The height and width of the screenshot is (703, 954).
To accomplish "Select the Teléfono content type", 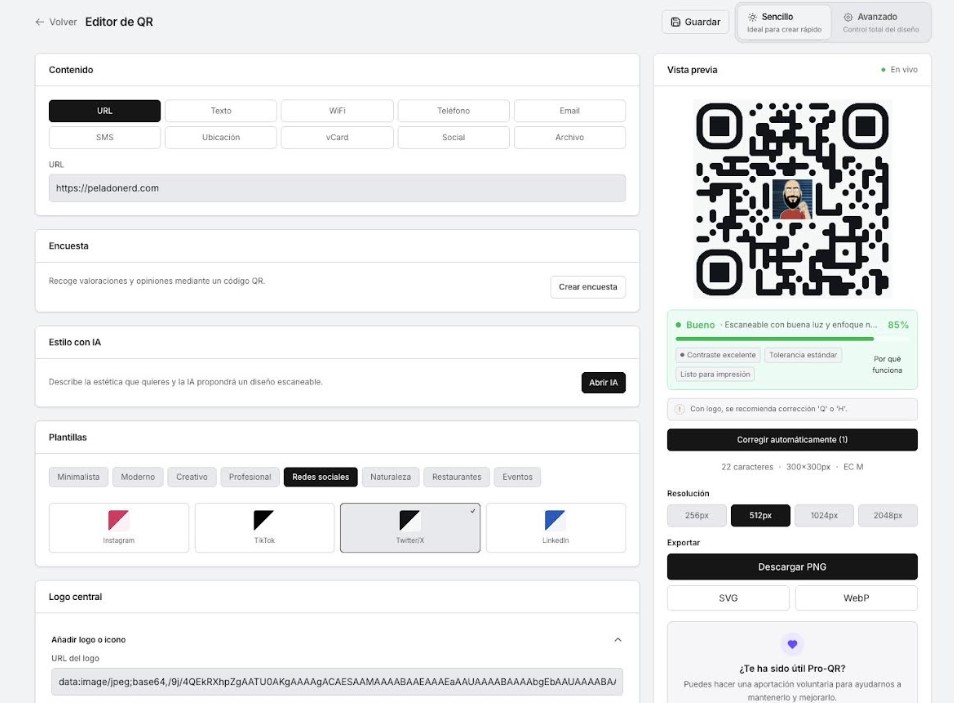I will click(x=453, y=111).
